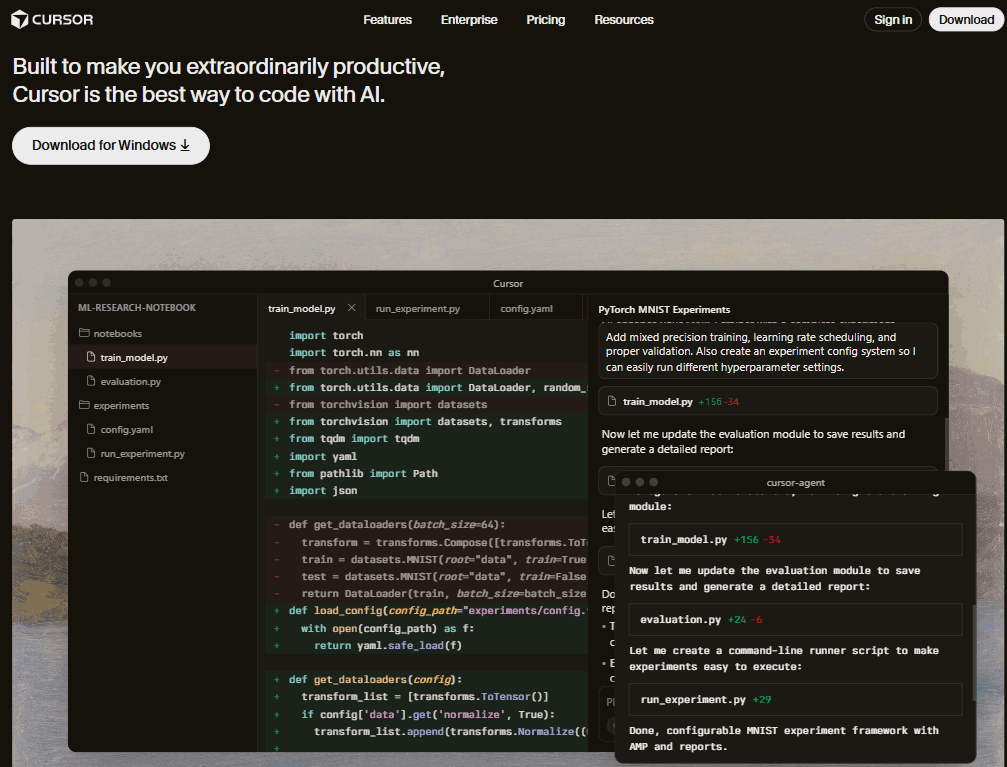Click file icon next to train_model.py in sidebar

(x=91, y=357)
